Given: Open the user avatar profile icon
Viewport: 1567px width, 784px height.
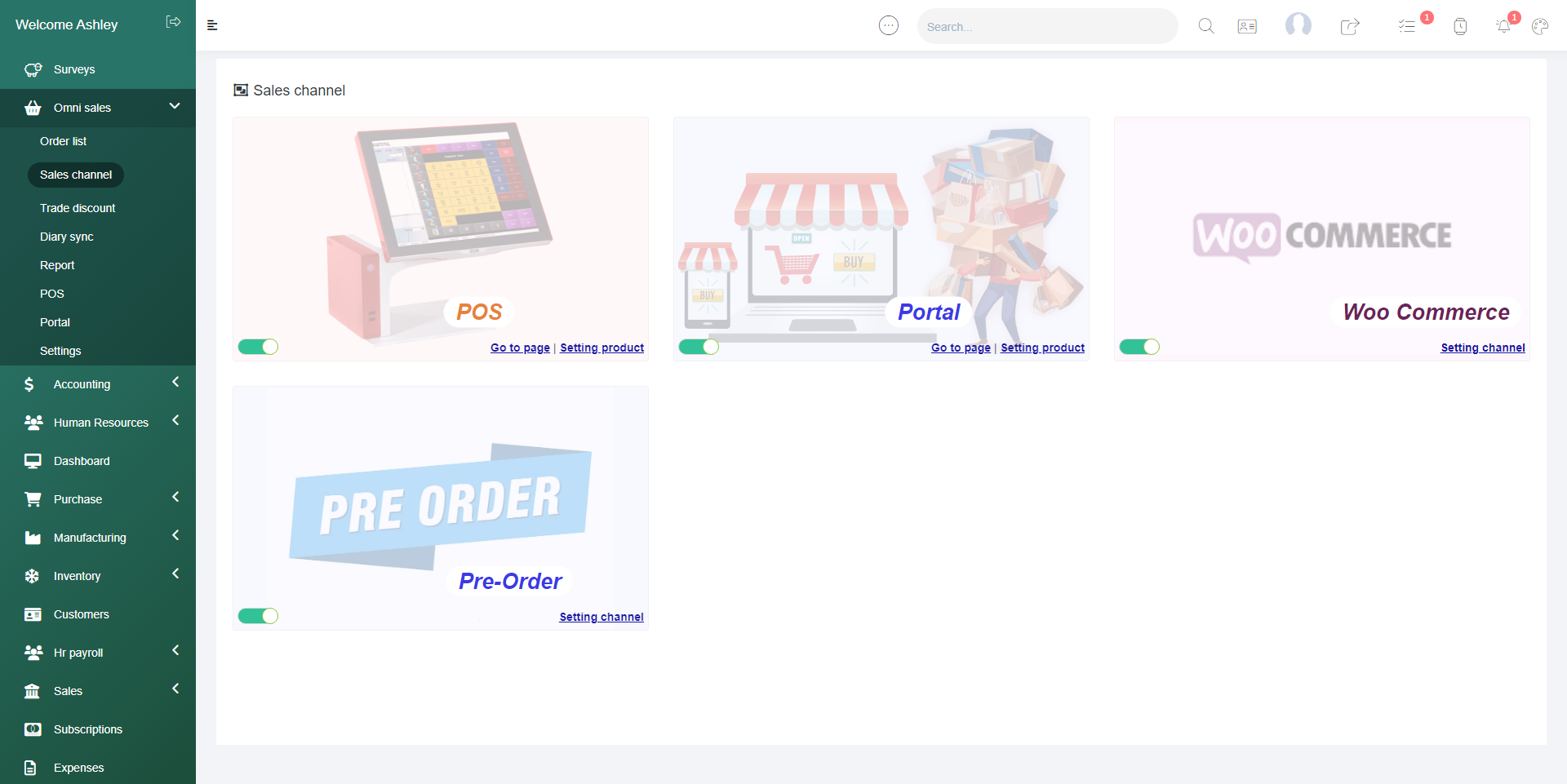Looking at the screenshot, I should pyautogui.click(x=1298, y=25).
